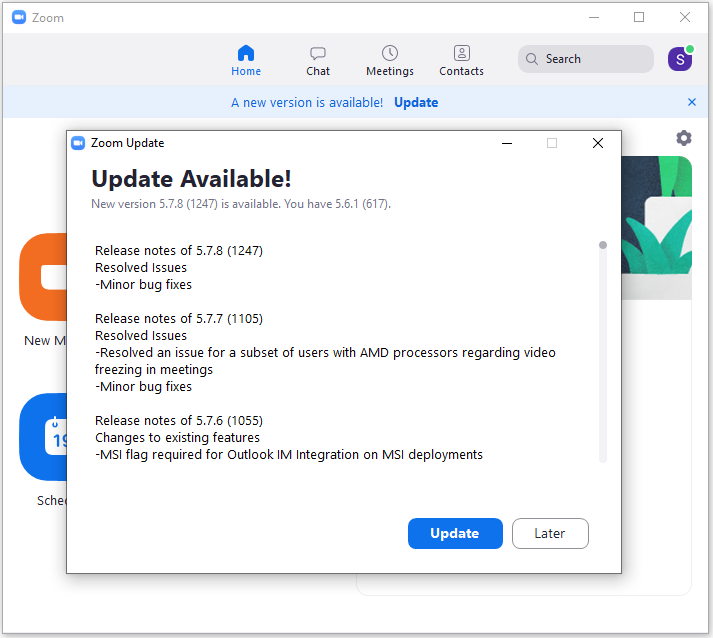Image resolution: width=713 pixels, height=638 pixels.
Task: Switch to the Meetings tab
Action: pos(390,60)
